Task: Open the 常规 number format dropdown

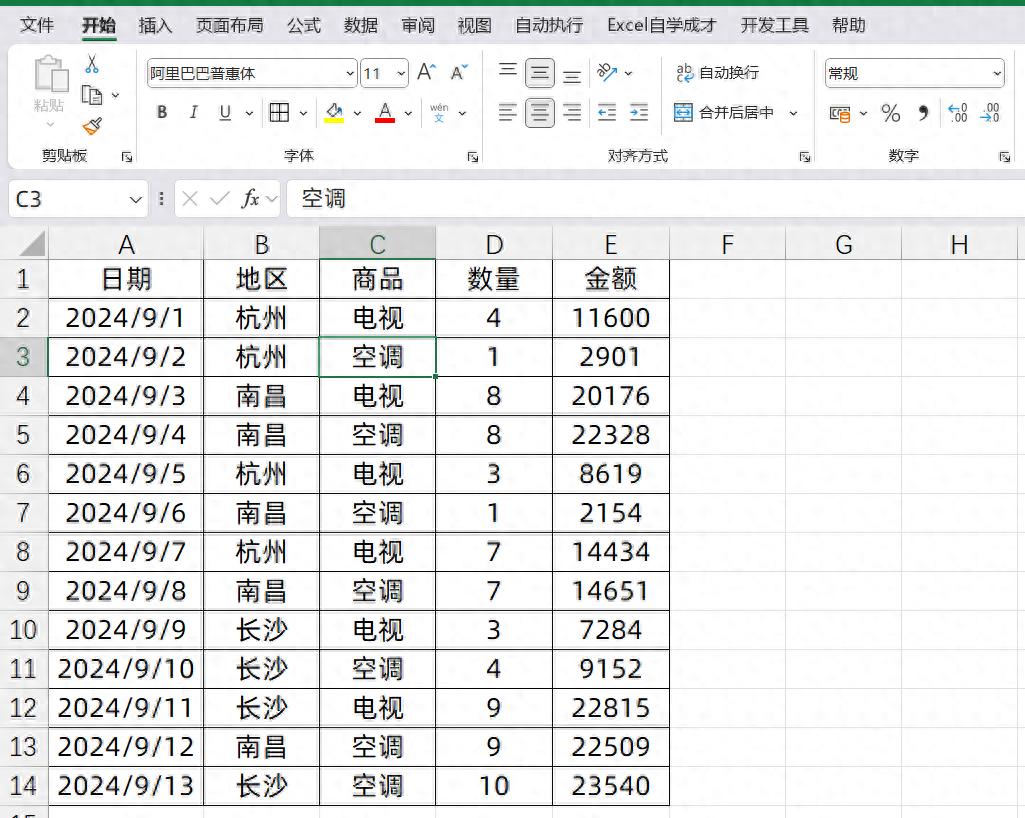Action: coord(997,73)
